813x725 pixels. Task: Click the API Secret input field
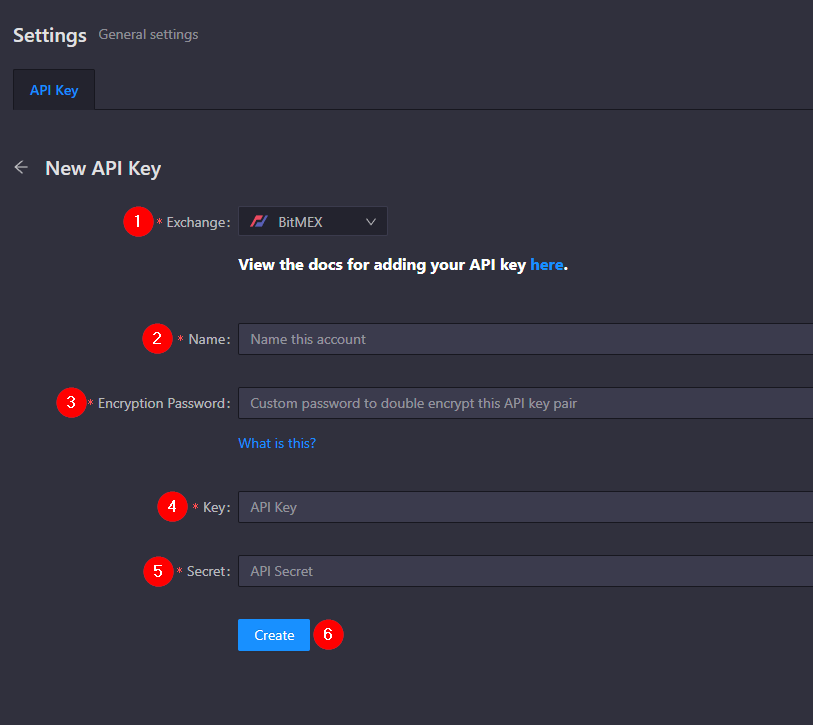[x=525, y=571]
